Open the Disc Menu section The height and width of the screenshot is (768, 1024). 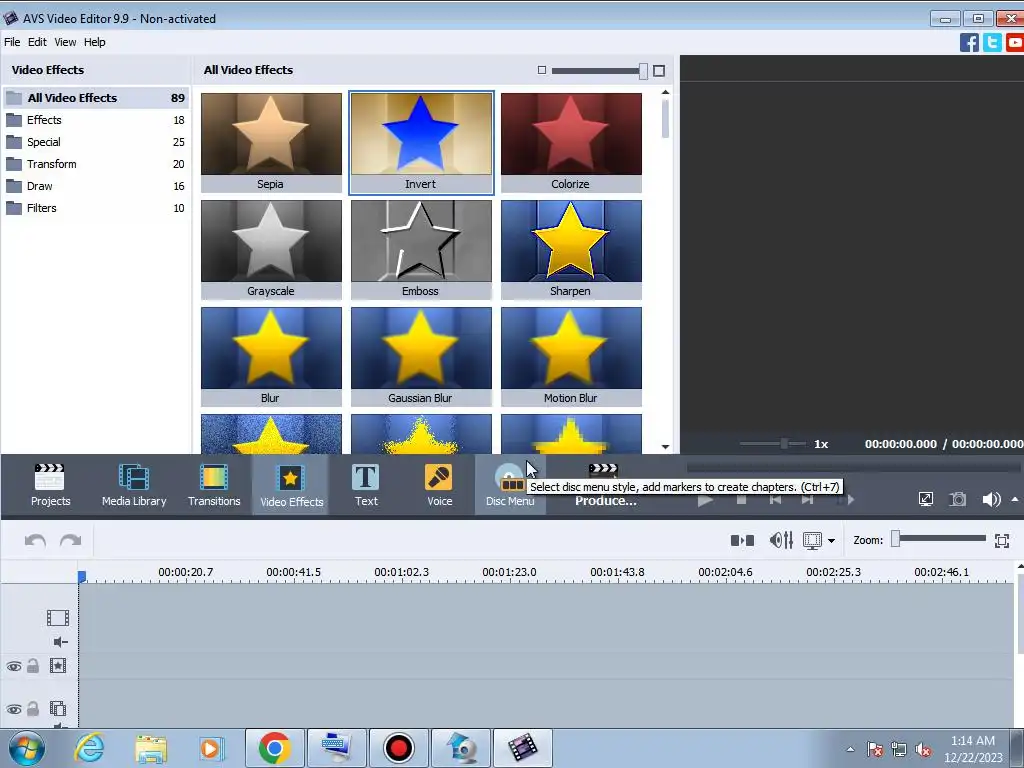click(x=510, y=485)
